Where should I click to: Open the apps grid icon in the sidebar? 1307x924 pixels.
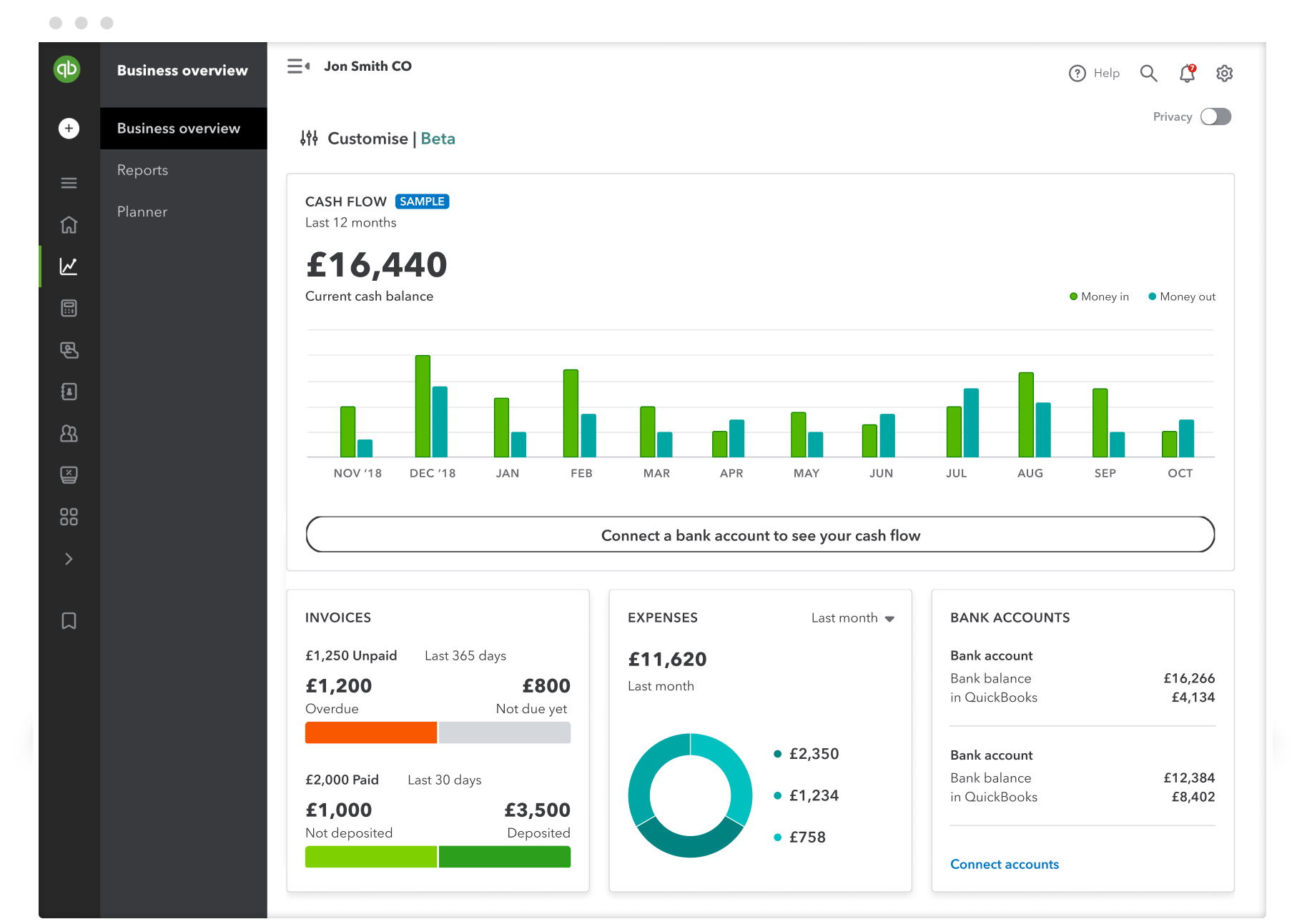tap(68, 517)
